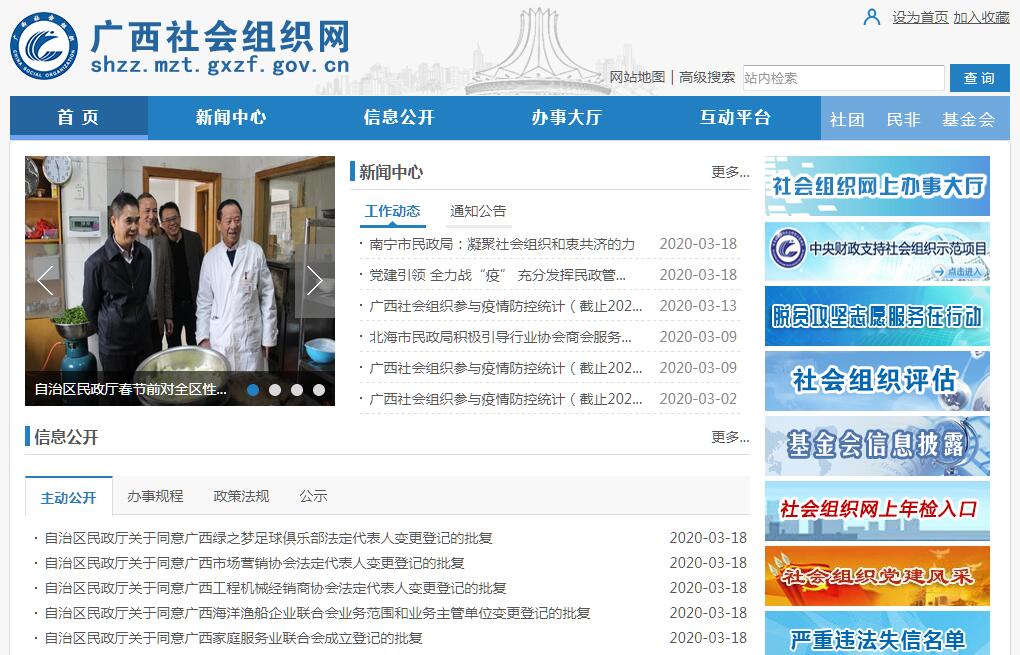Expand 新闻中心 section via 更多 link
The image size is (1020, 655).
coord(730,172)
